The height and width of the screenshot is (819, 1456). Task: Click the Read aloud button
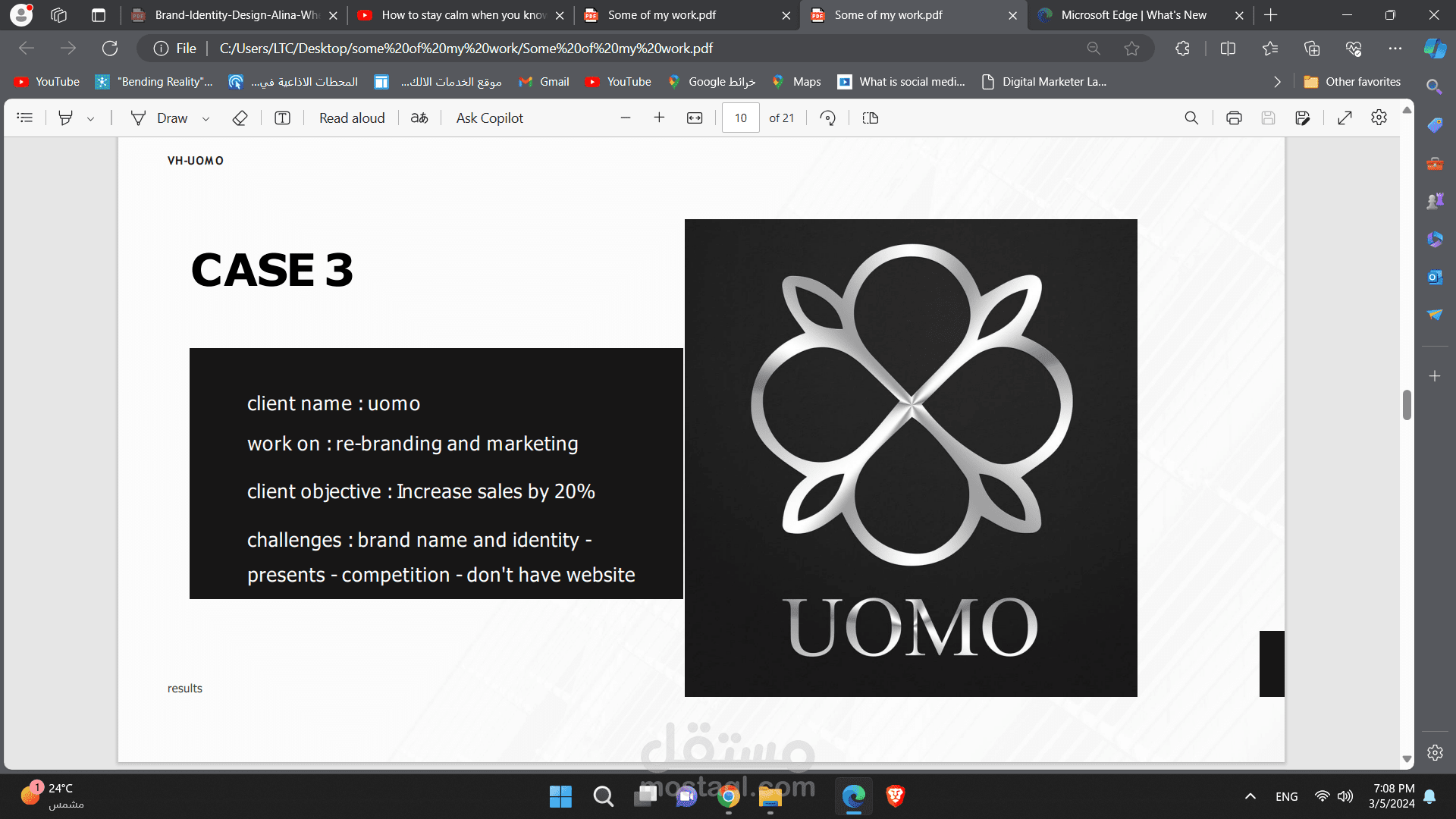tap(352, 118)
